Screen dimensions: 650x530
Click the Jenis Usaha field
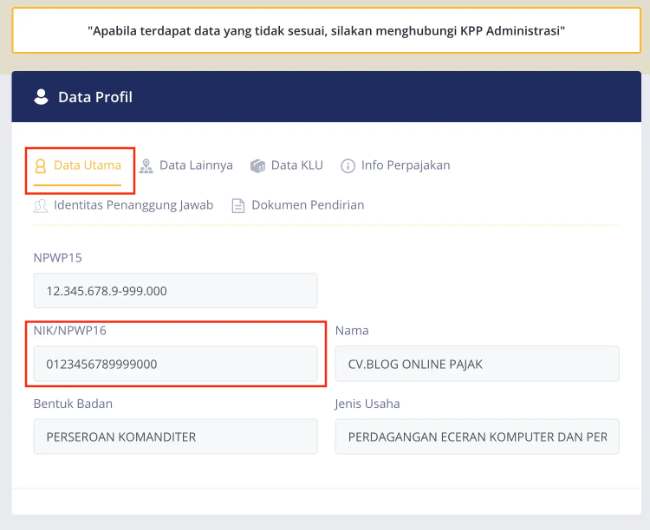pyautogui.click(x=477, y=437)
